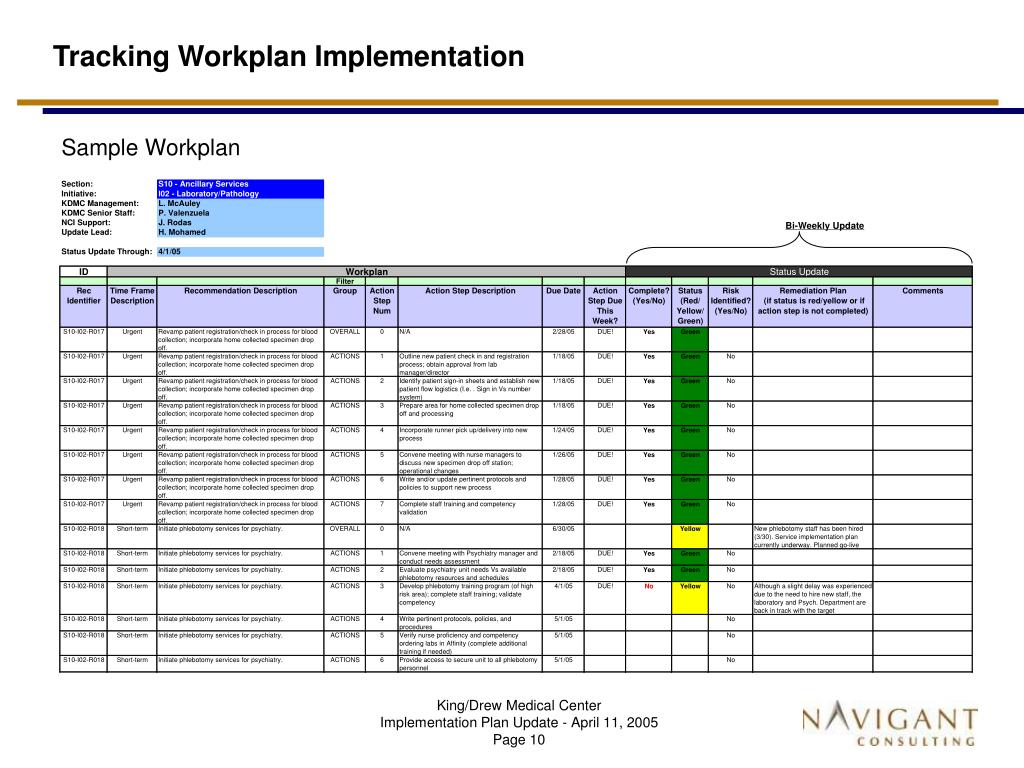Click the 'Action Step Description' column header
The image size is (1024, 768).
click(x=470, y=306)
